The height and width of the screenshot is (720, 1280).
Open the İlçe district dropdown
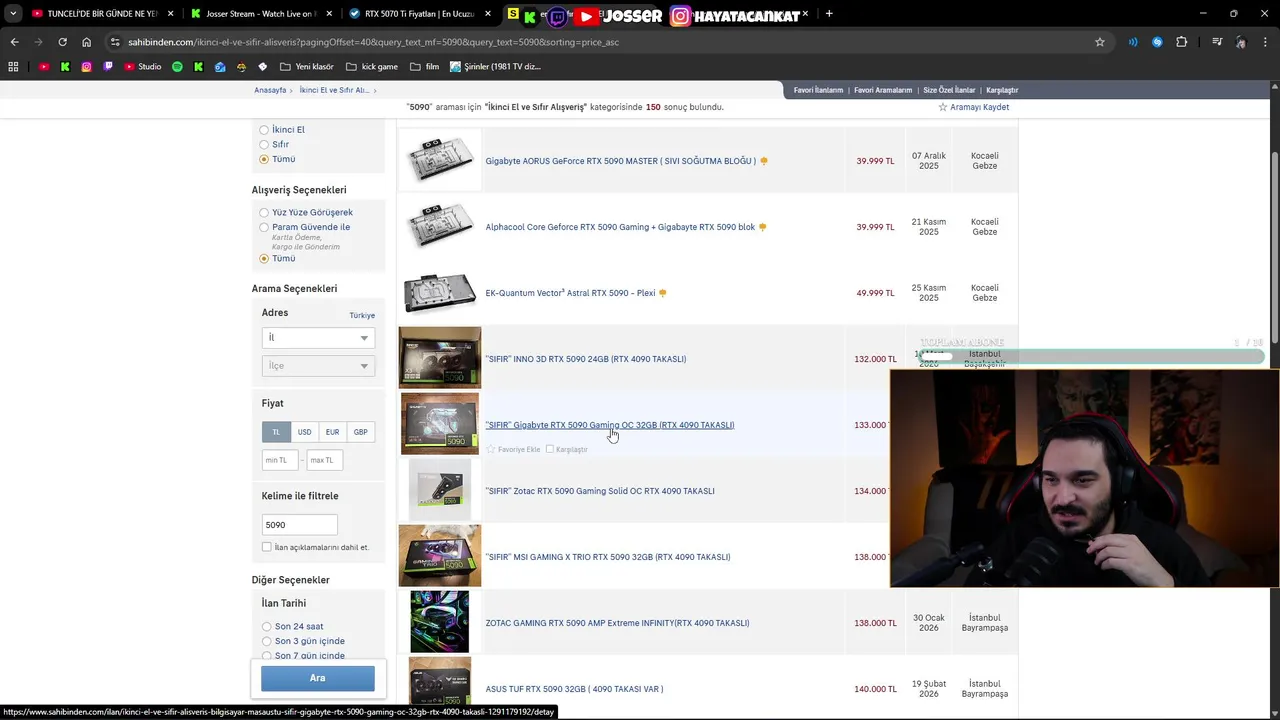point(318,366)
